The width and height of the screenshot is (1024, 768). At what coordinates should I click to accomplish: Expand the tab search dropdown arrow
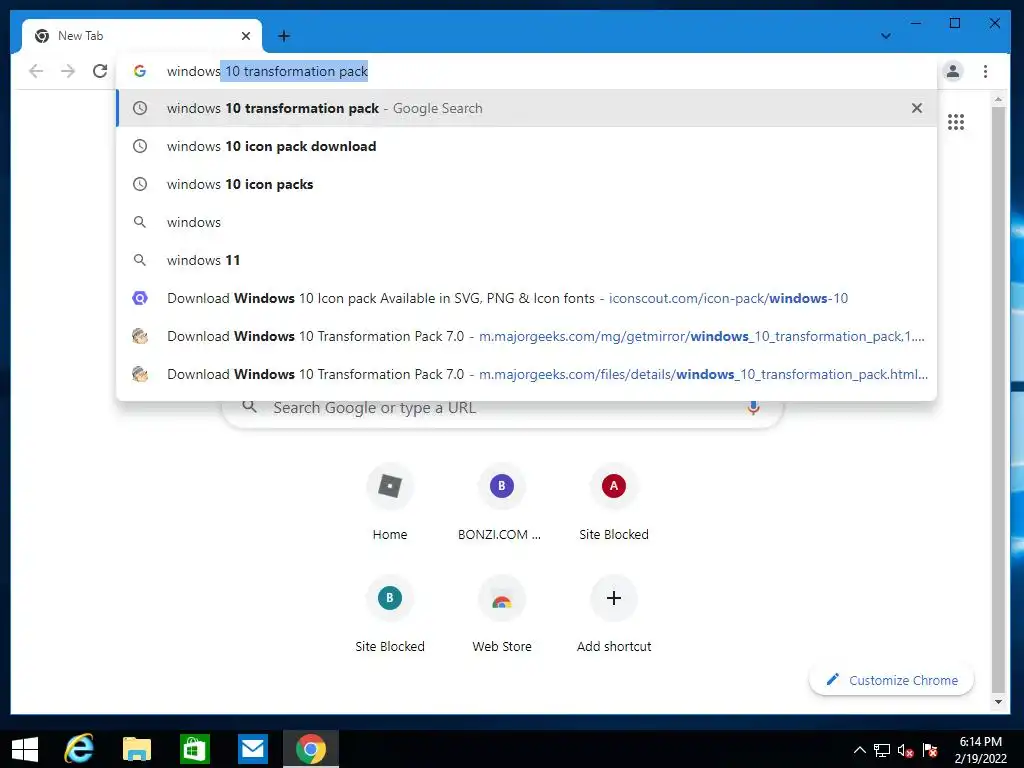(x=886, y=36)
